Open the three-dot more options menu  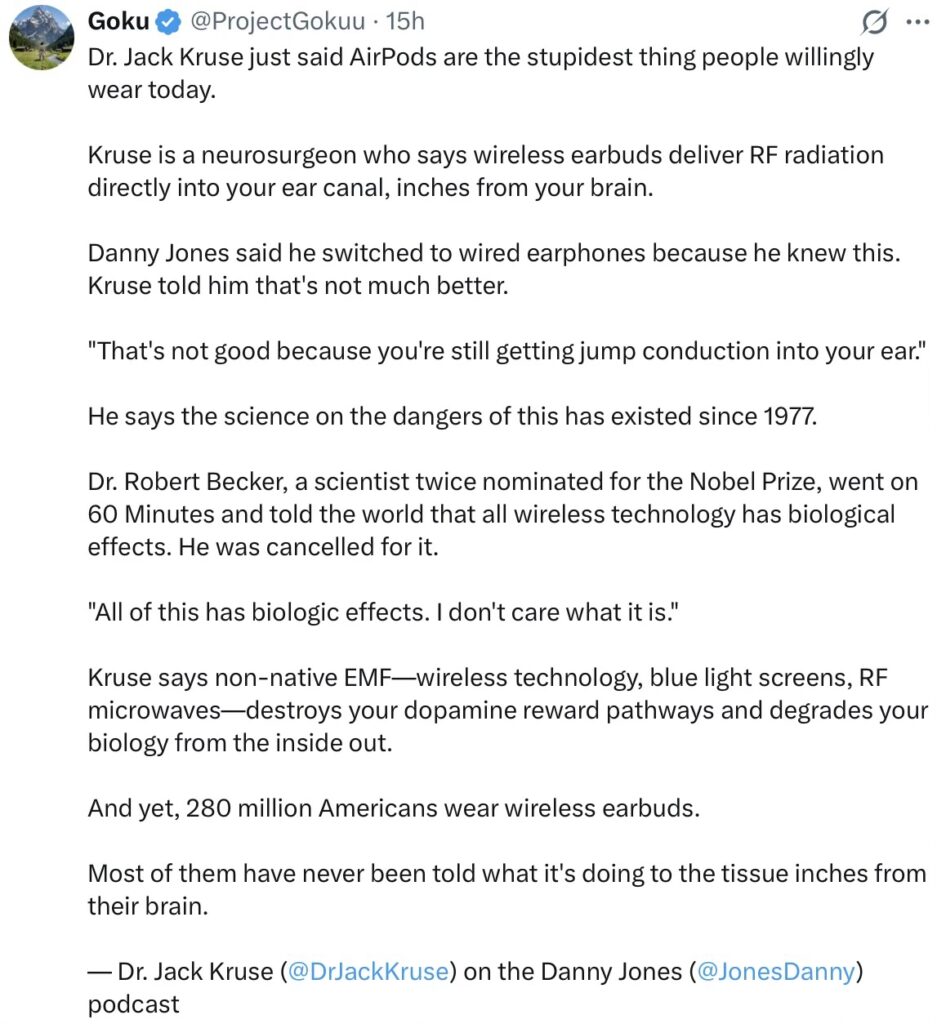[915, 22]
